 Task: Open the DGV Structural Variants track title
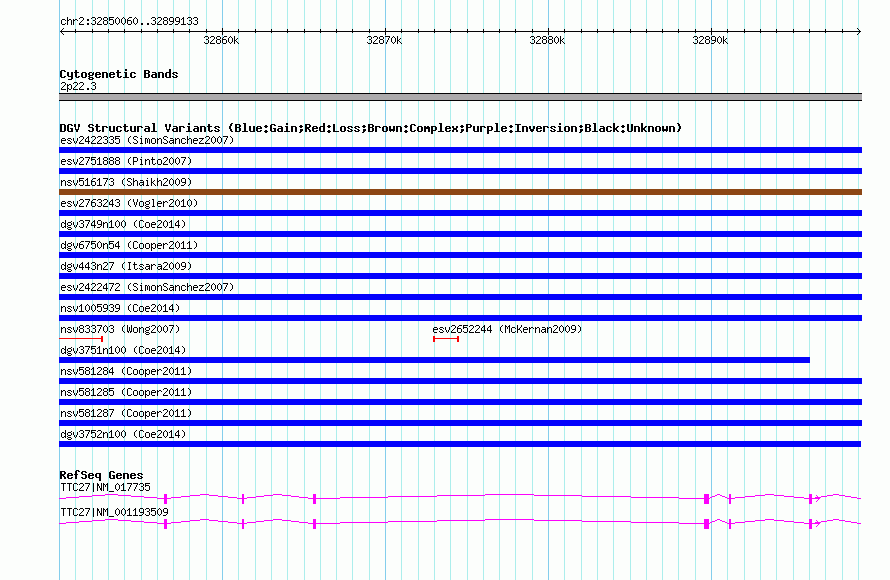click(x=371, y=128)
